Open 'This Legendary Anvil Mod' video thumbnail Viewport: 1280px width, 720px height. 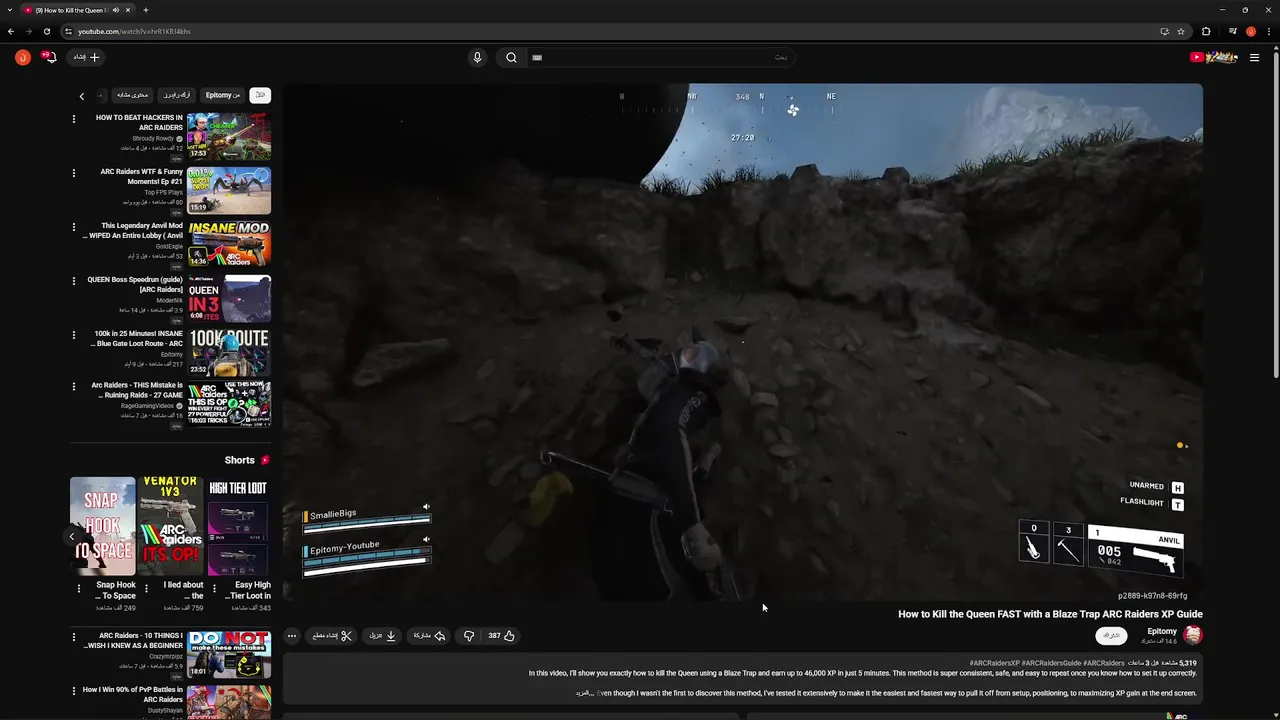tap(229, 244)
